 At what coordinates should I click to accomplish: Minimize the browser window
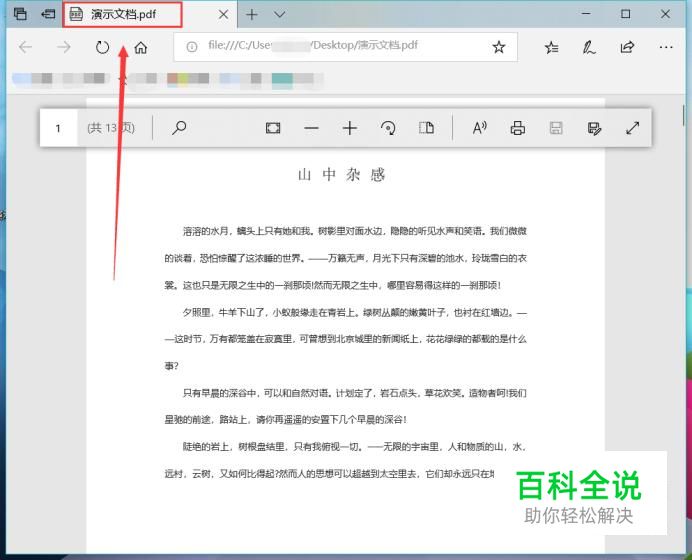coord(586,14)
